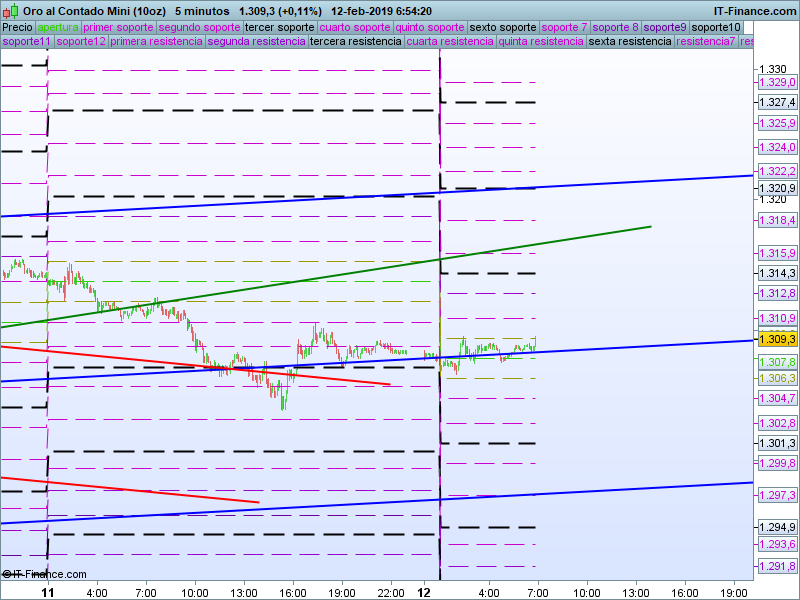This screenshot has height=600, width=800.
Task: Select the tercera resistencia label
Action: tap(356, 41)
